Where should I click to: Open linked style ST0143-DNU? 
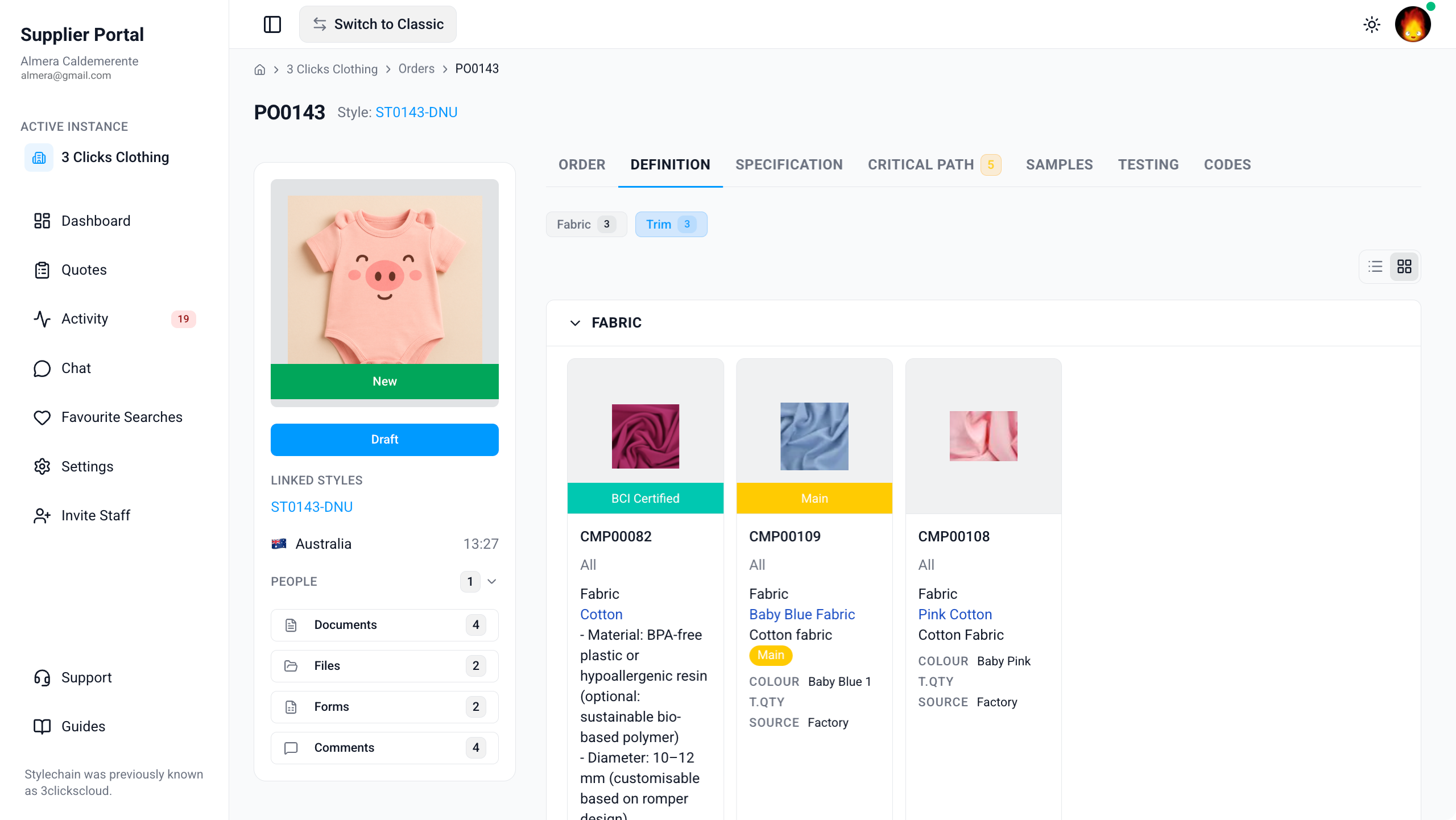coord(312,507)
